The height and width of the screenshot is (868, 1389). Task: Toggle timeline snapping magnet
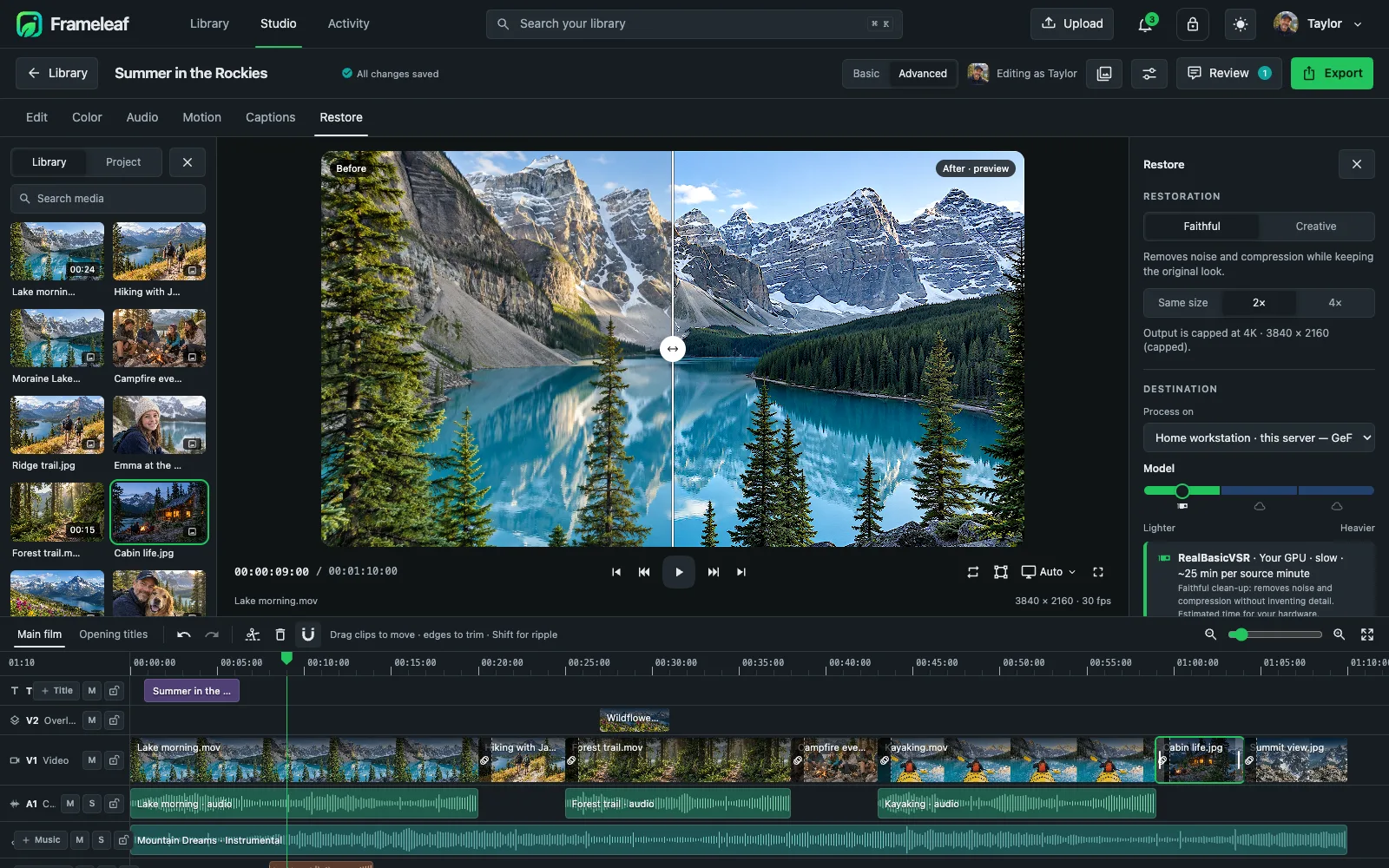pyautogui.click(x=308, y=635)
